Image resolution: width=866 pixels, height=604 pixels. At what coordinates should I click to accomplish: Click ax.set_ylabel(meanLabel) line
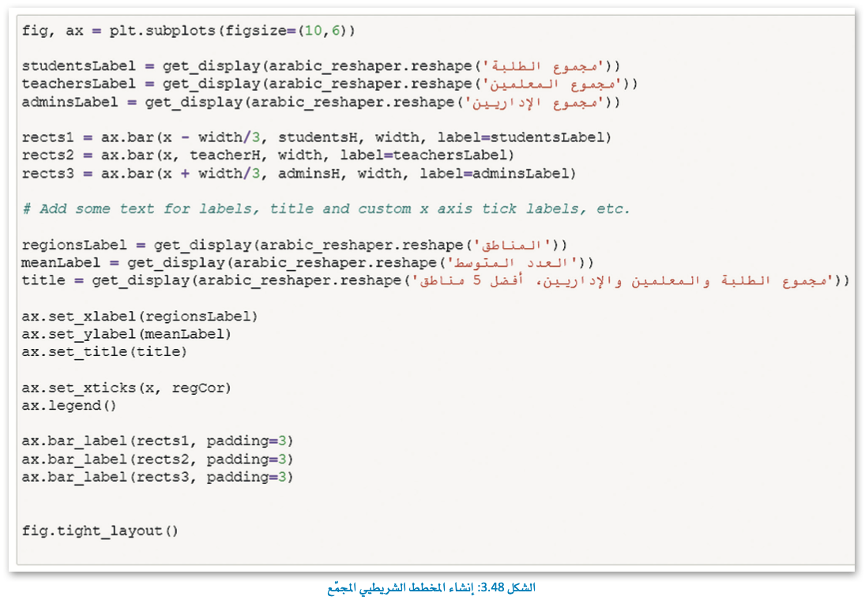pyautogui.click(x=126, y=334)
